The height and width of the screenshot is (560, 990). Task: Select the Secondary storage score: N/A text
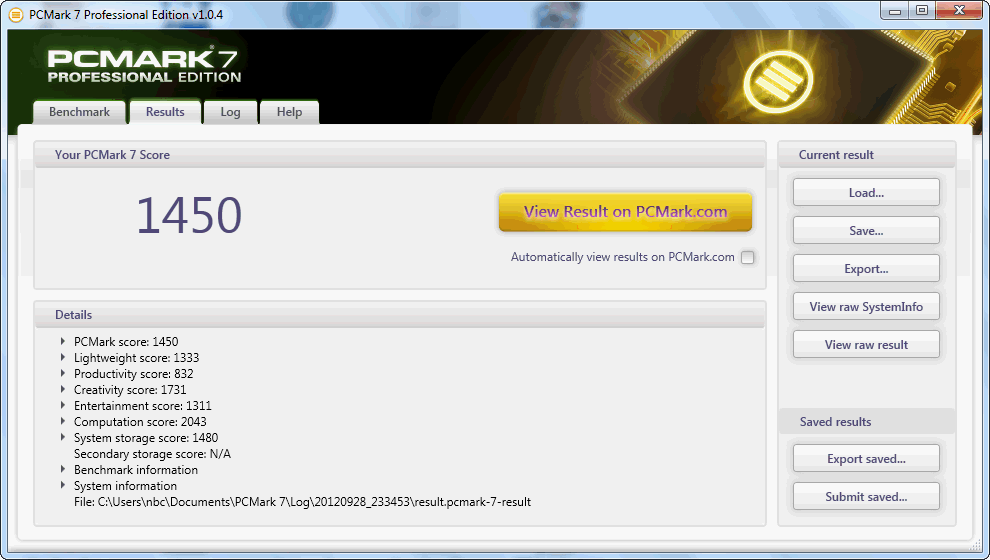pyautogui.click(x=152, y=453)
